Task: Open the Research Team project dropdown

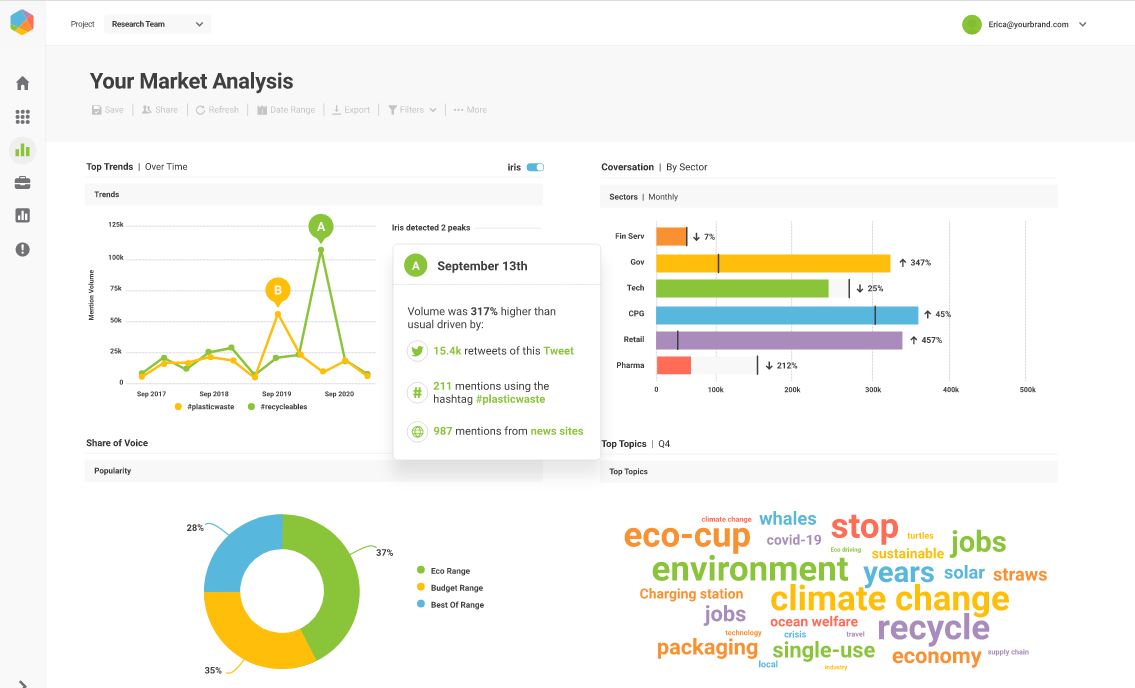Action: pos(156,23)
